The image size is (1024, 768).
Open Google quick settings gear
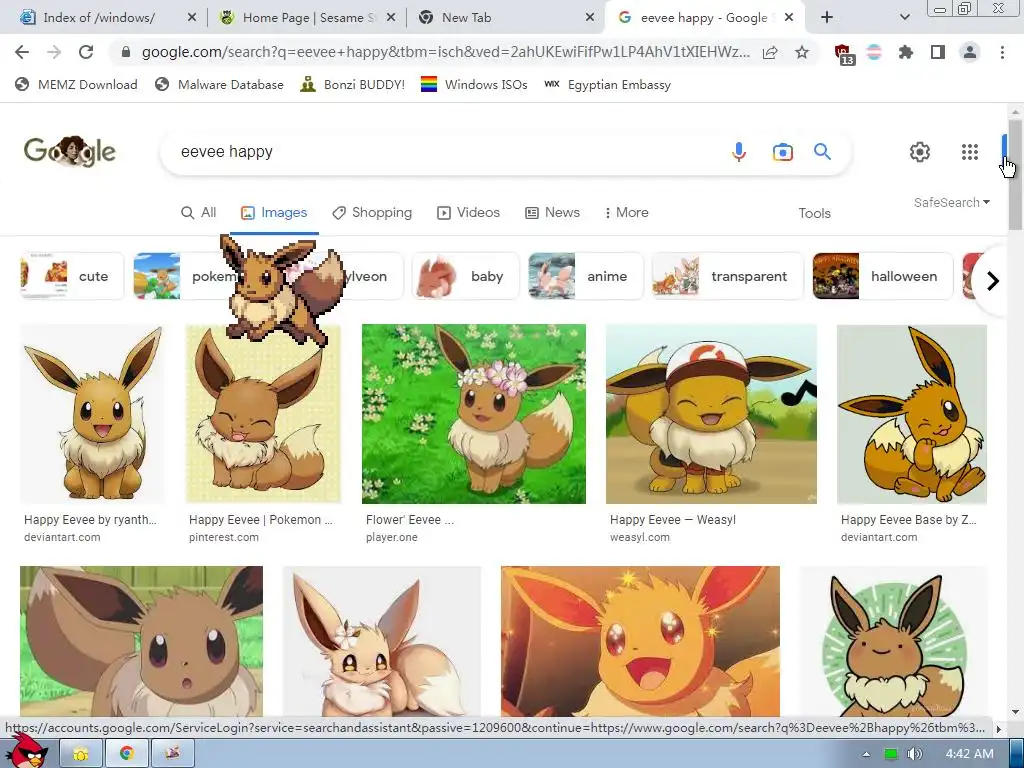tap(920, 152)
